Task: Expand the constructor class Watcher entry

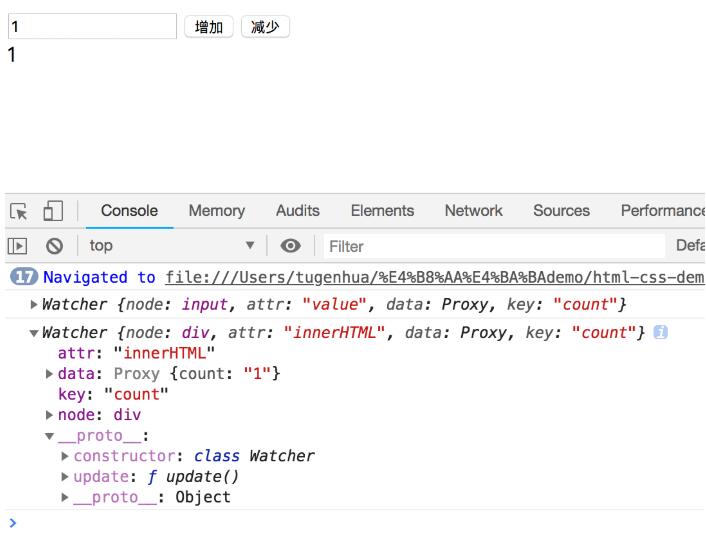Action: point(66,456)
